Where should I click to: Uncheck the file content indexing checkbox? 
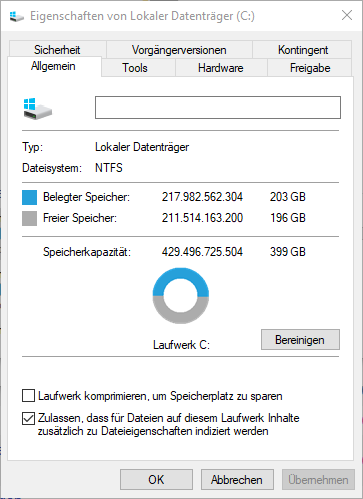[28, 418]
